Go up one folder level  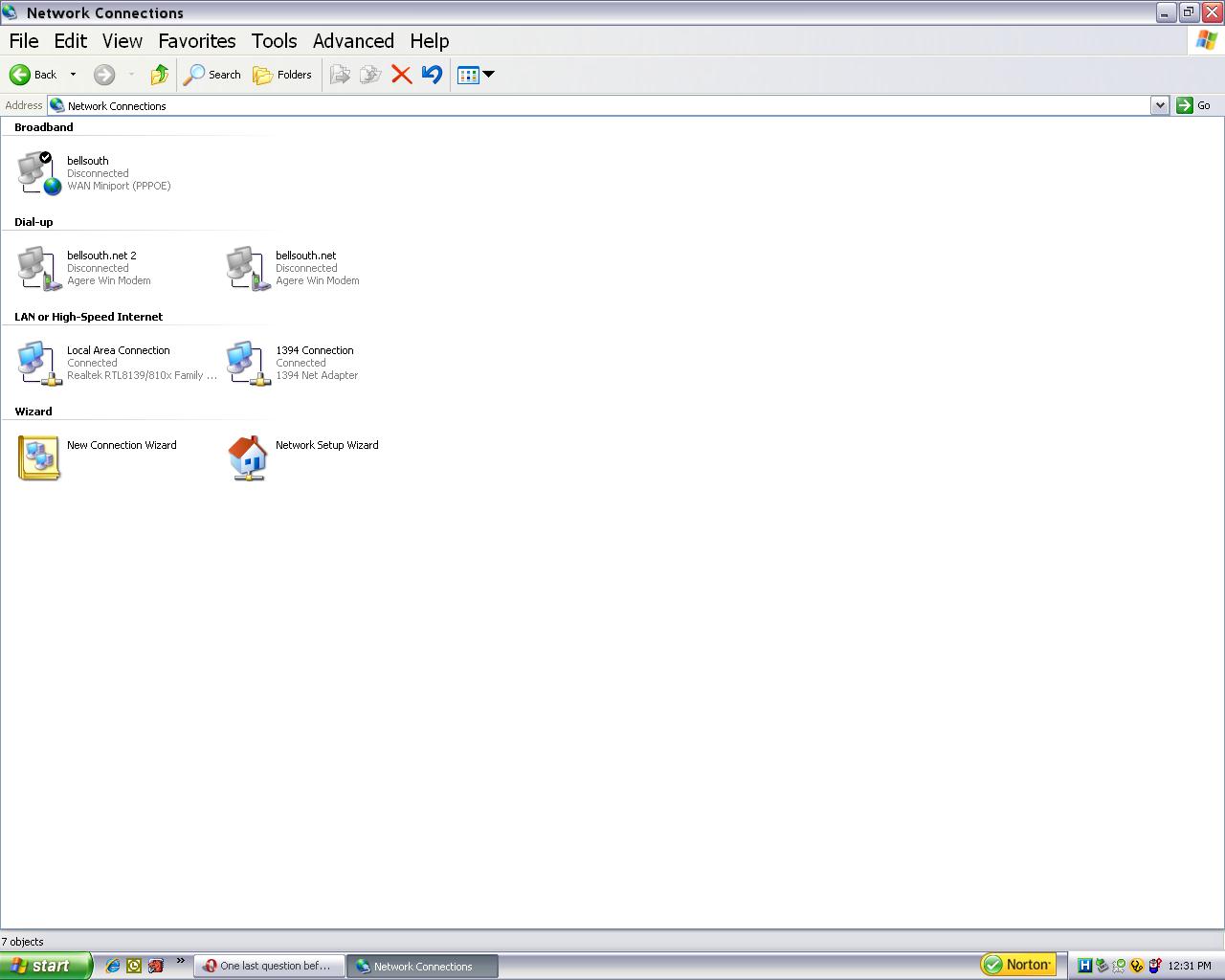click(x=159, y=75)
